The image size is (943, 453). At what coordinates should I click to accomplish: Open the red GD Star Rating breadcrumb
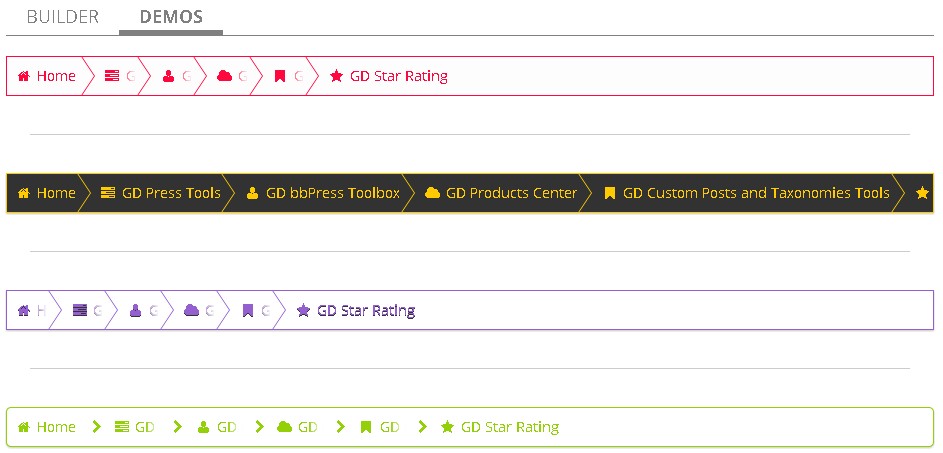(x=389, y=76)
